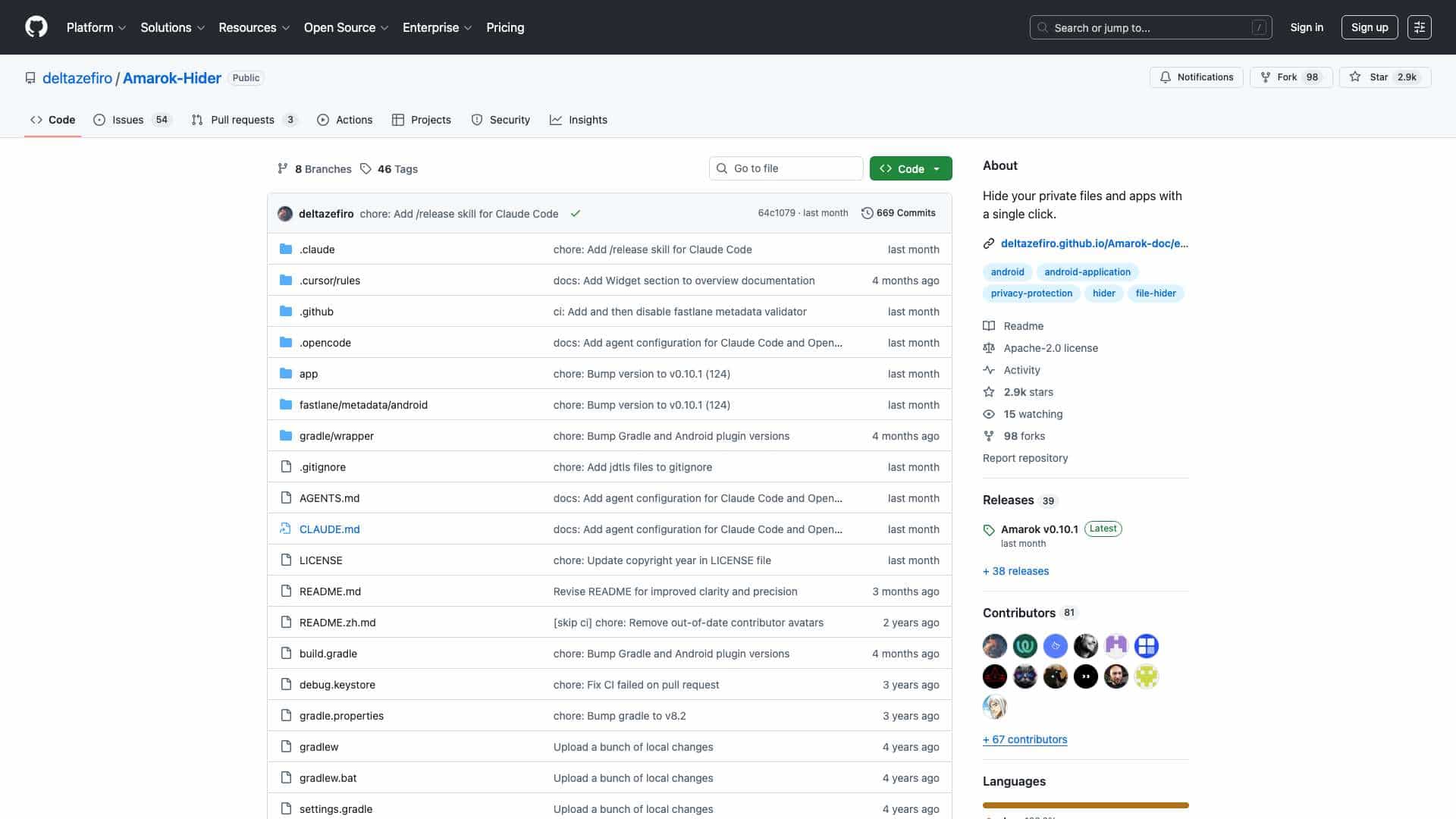This screenshot has height=819, width=1456.
Task: Click the Report repository link
Action: click(x=1025, y=458)
